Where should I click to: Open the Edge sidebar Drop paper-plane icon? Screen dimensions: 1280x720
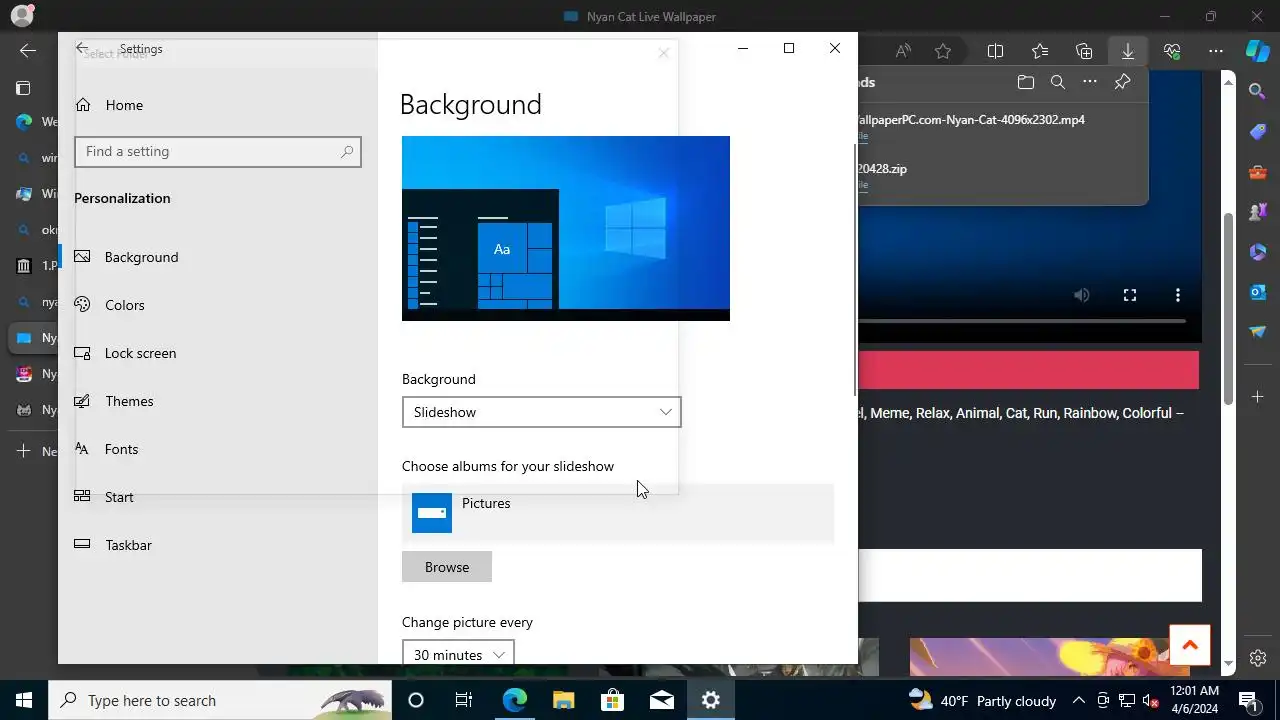1258,332
